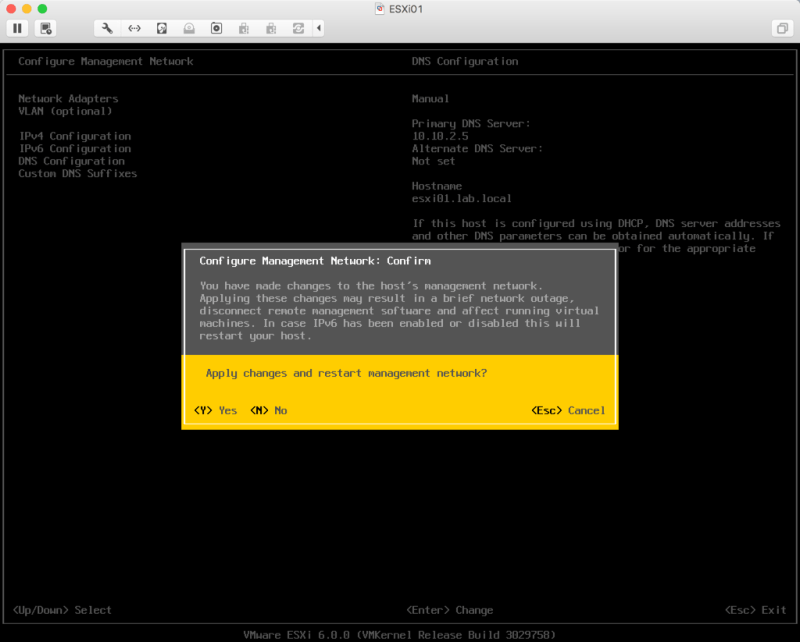Screen dimensions: 800x642
Task: Select IPv6 Configuration menu entry
Action: point(75,148)
